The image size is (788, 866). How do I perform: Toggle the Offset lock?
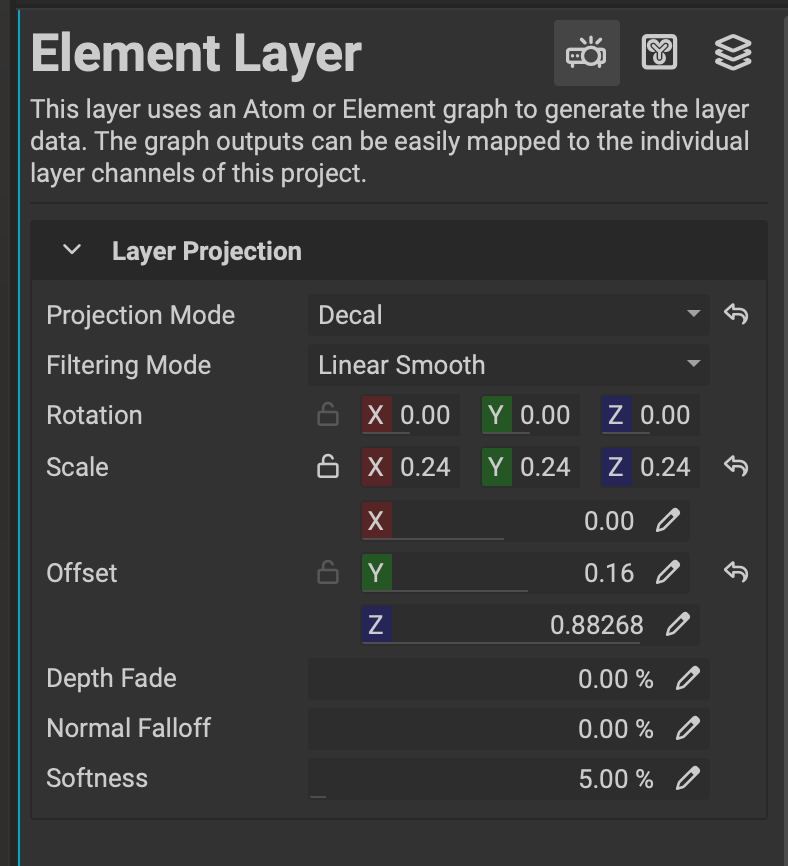[x=328, y=573]
